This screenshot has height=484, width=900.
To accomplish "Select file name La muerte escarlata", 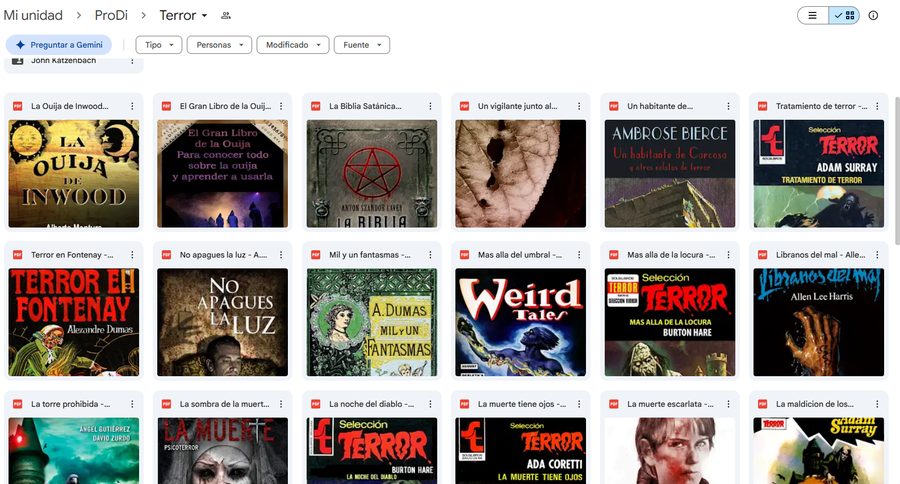I will (x=670, y=404).
